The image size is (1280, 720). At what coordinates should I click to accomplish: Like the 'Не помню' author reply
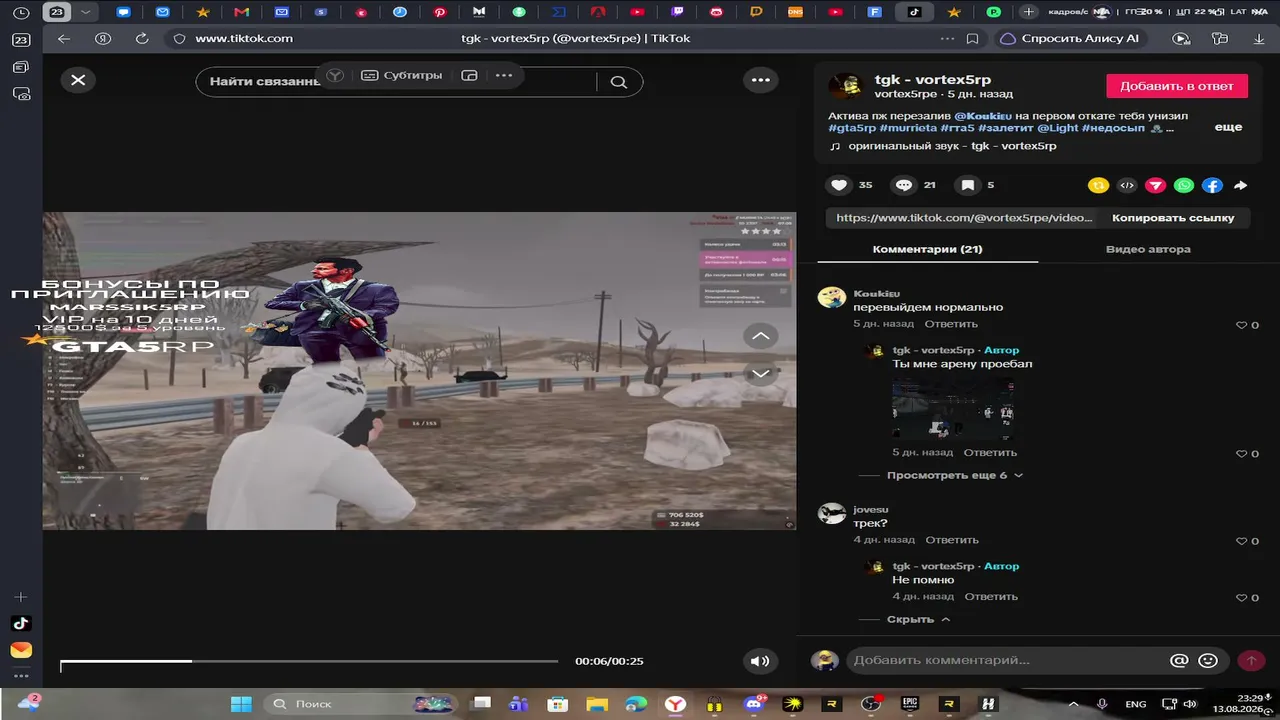point(1242,598)
